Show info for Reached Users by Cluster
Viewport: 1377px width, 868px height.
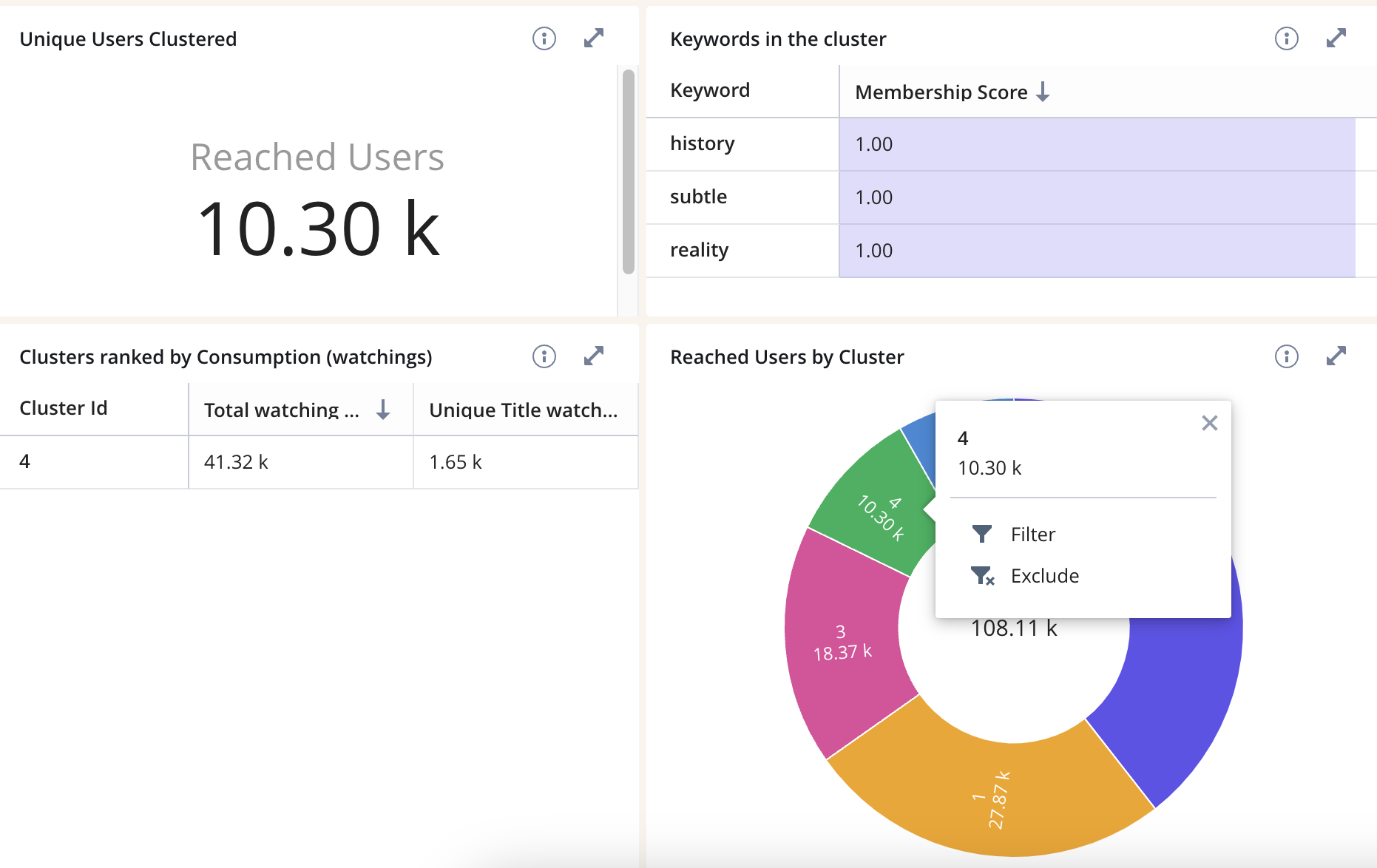(1287, 356)
